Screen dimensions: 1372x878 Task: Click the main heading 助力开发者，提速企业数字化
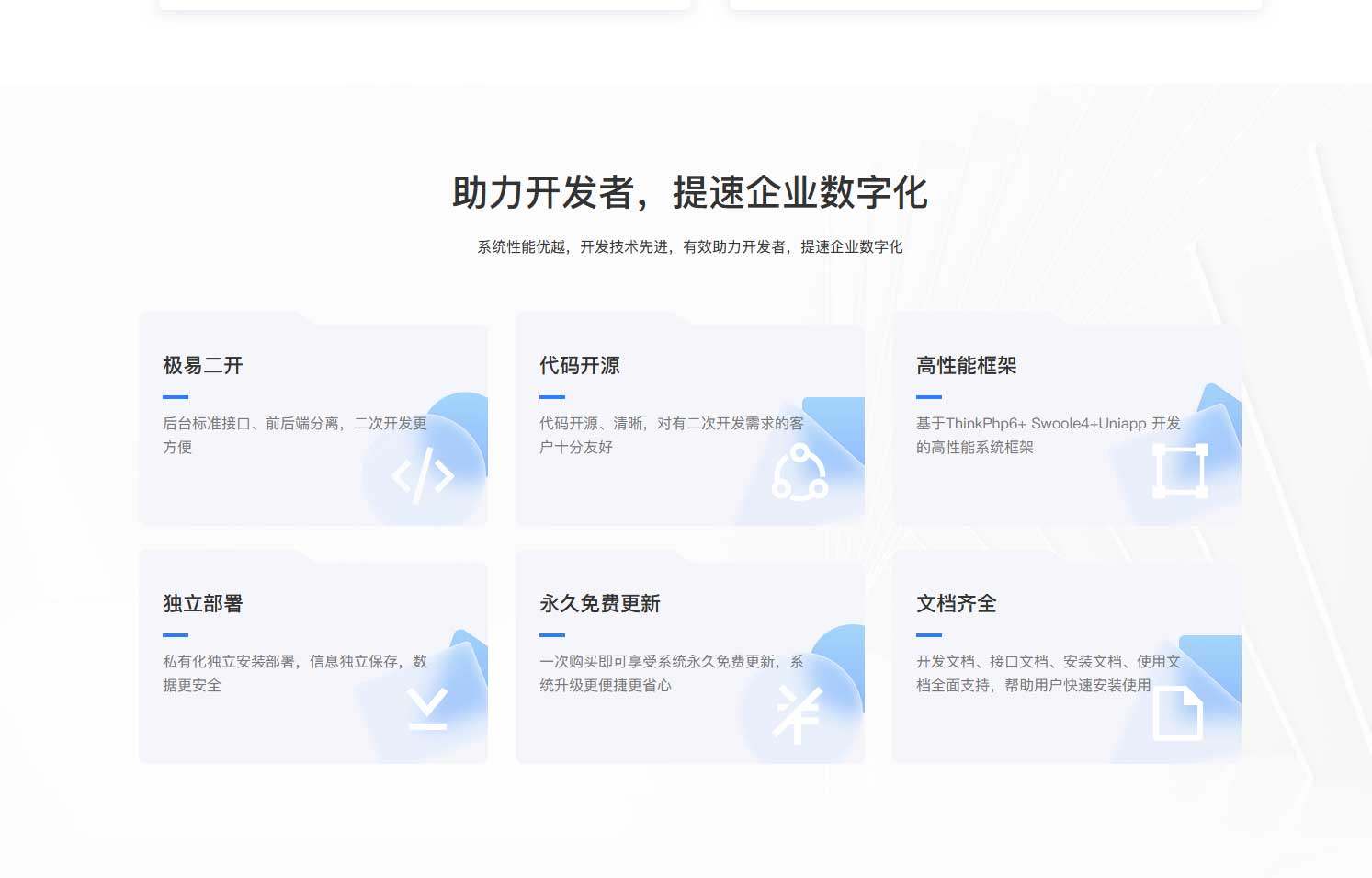(690, 193)
